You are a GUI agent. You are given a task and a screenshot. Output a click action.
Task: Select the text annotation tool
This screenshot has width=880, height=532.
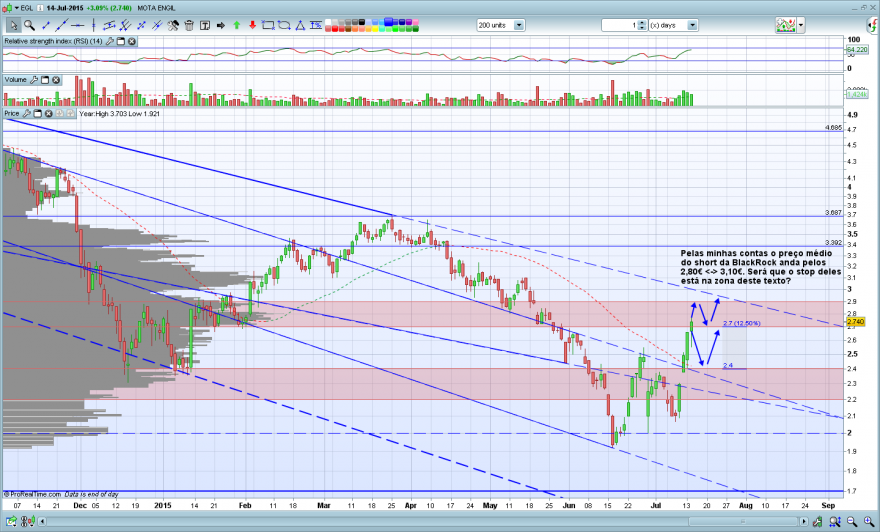(205, 25)
